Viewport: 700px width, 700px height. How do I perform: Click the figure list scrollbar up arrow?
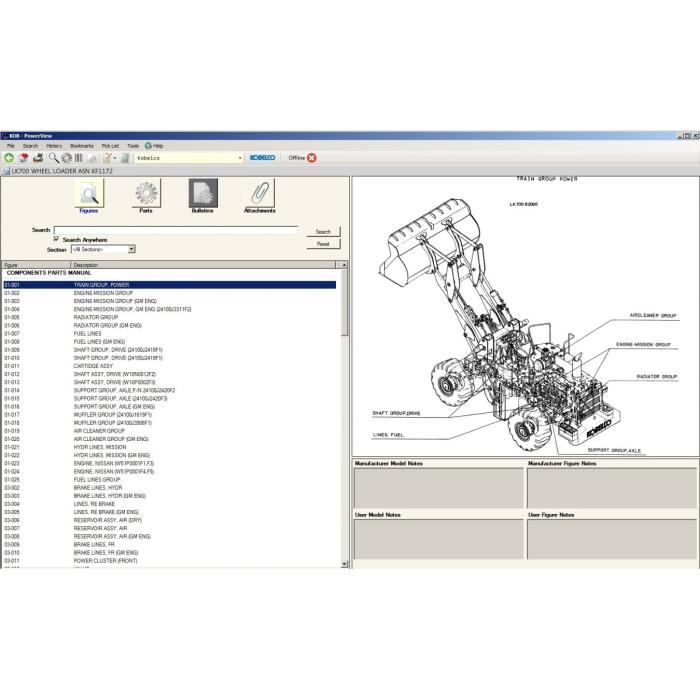[x=344, y=265]
